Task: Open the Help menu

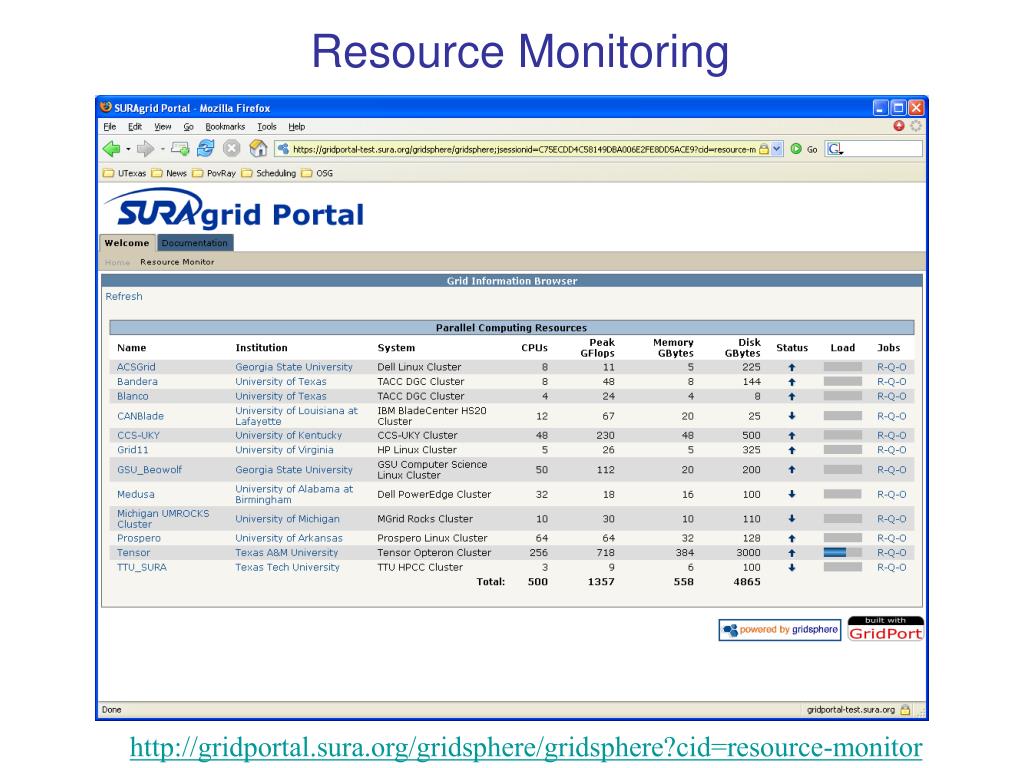Action: point(296,127)
